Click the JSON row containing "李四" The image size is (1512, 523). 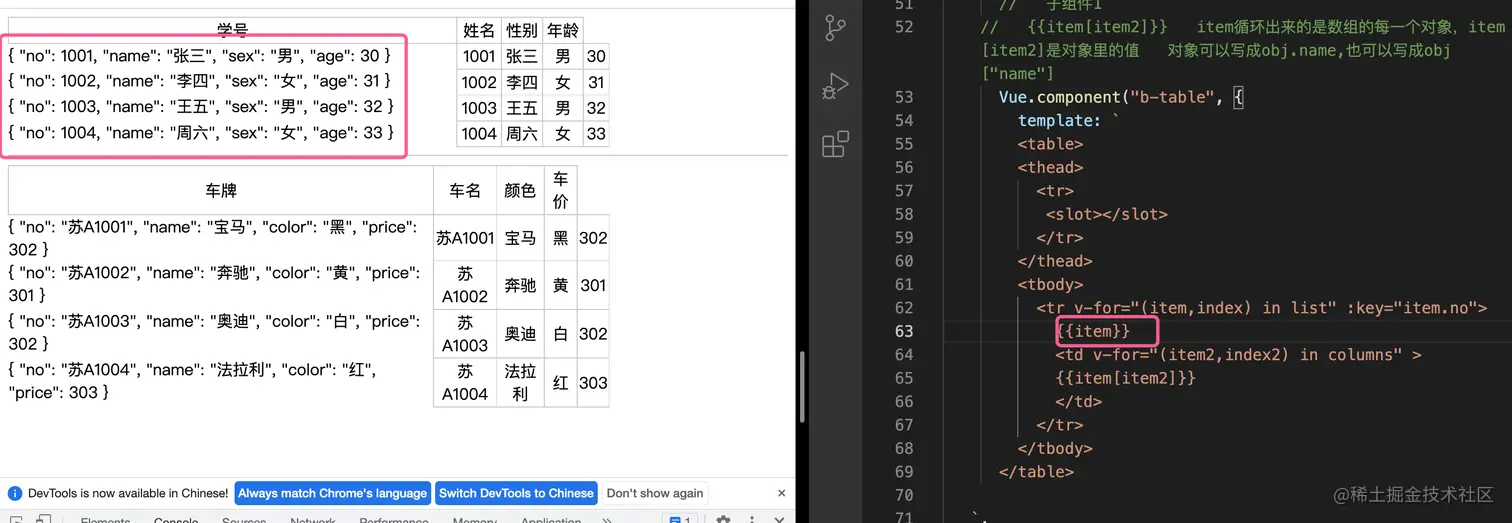point(200,81)
